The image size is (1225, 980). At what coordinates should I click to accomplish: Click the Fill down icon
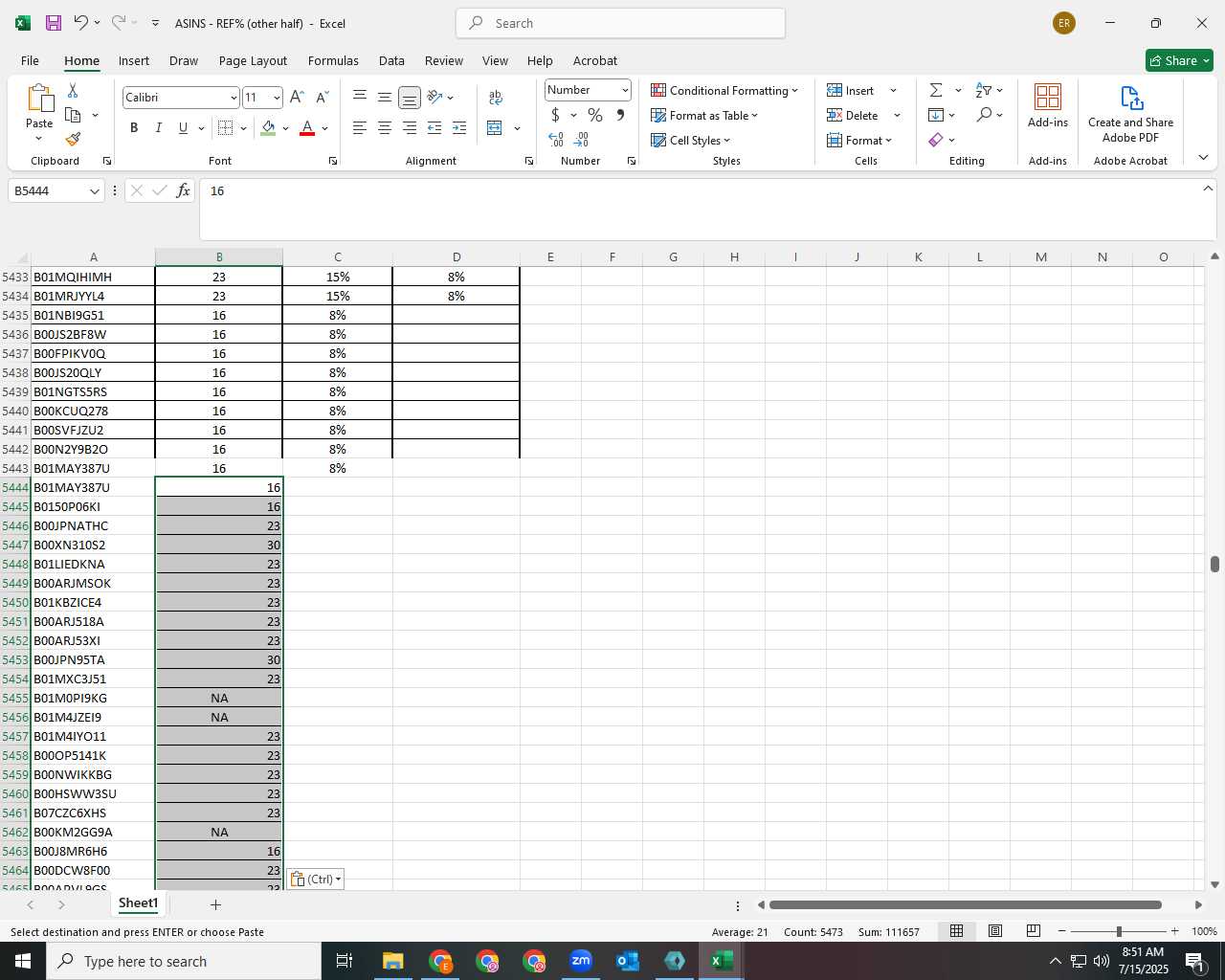[936, 115]
